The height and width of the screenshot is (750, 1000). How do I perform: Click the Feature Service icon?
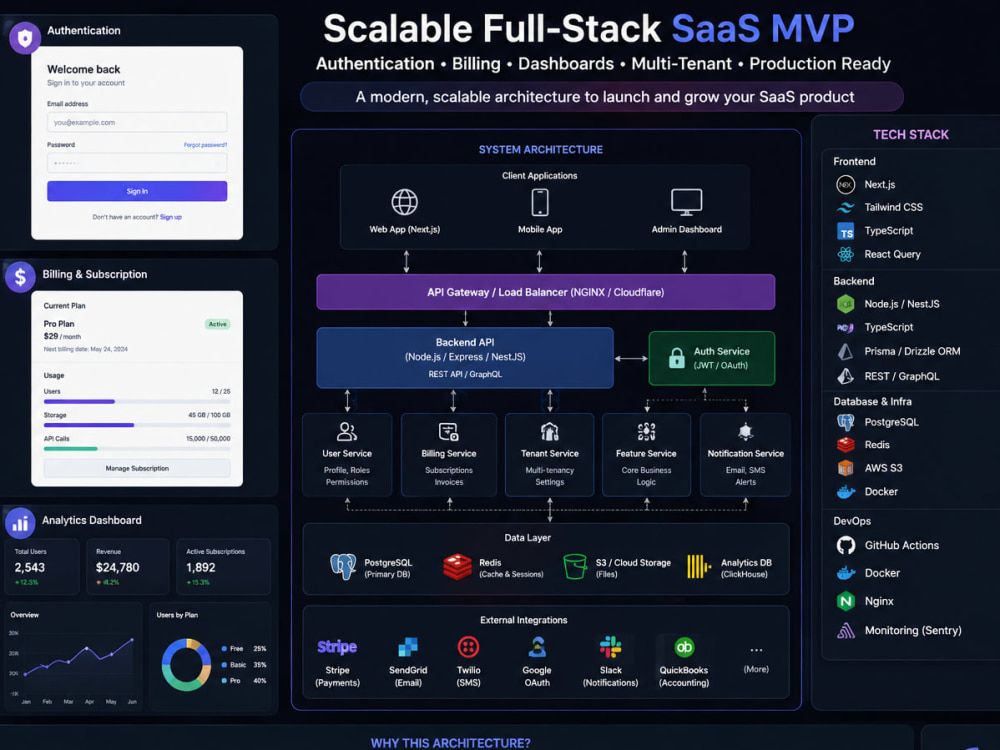646,432
